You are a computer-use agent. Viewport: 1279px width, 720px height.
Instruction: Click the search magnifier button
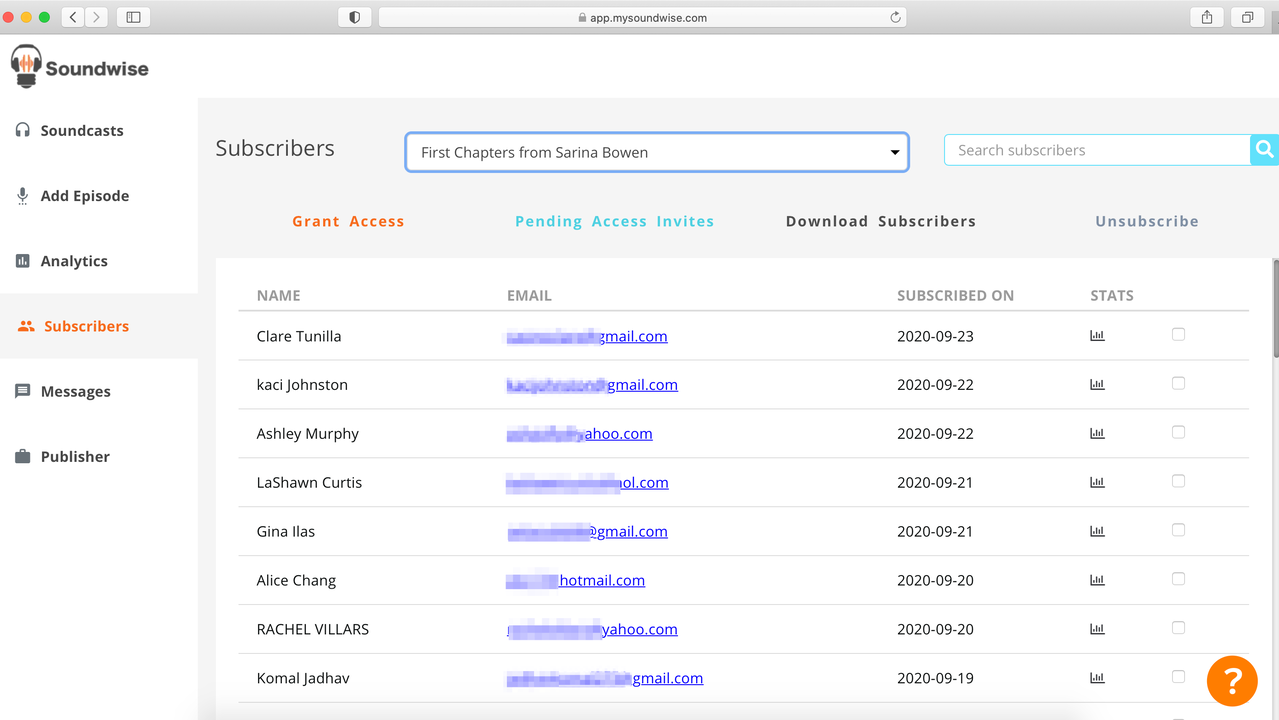pyautogui.click(x=1264, y=150)
